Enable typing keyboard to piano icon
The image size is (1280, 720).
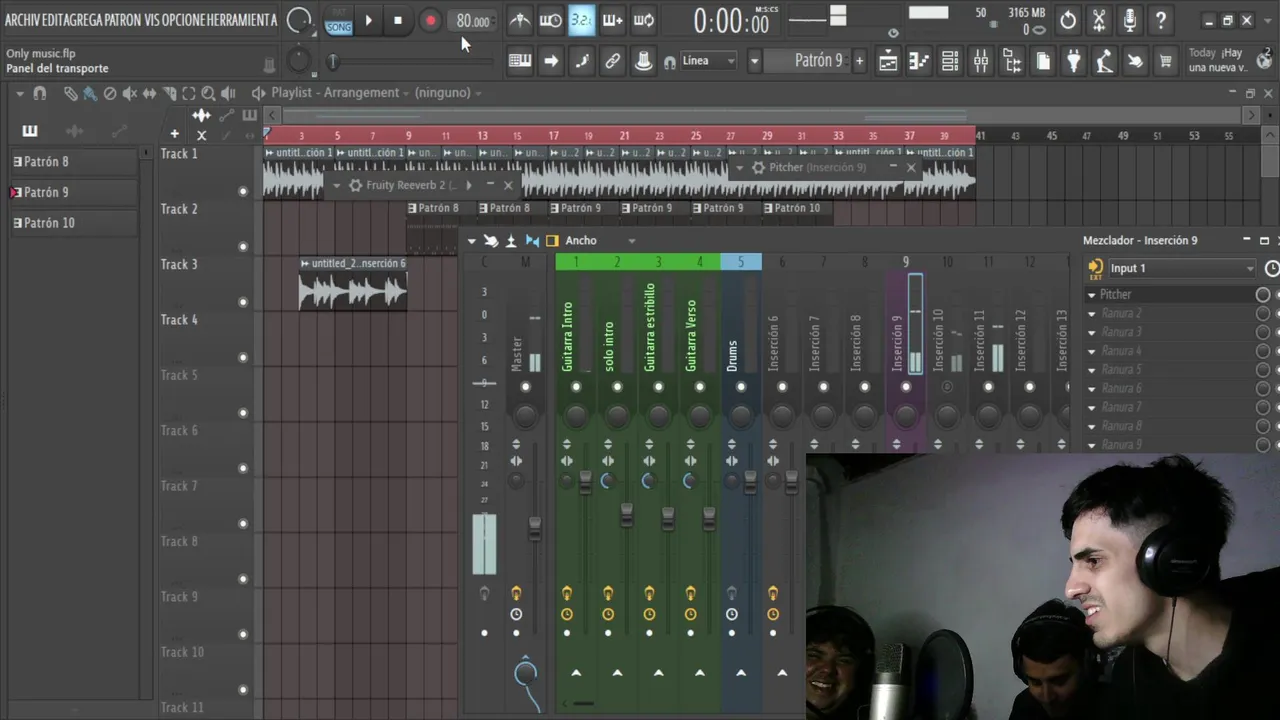click(x=520, y=61)
